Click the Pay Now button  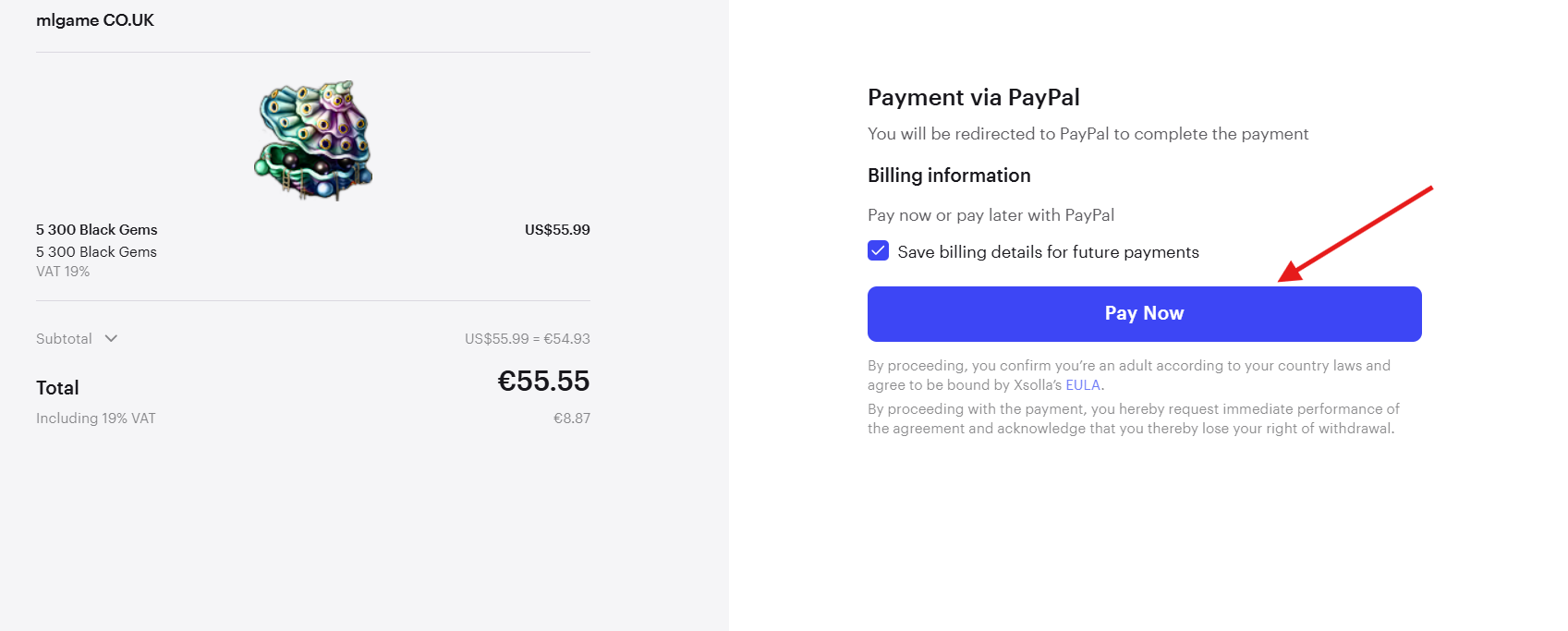point(1144,314)
